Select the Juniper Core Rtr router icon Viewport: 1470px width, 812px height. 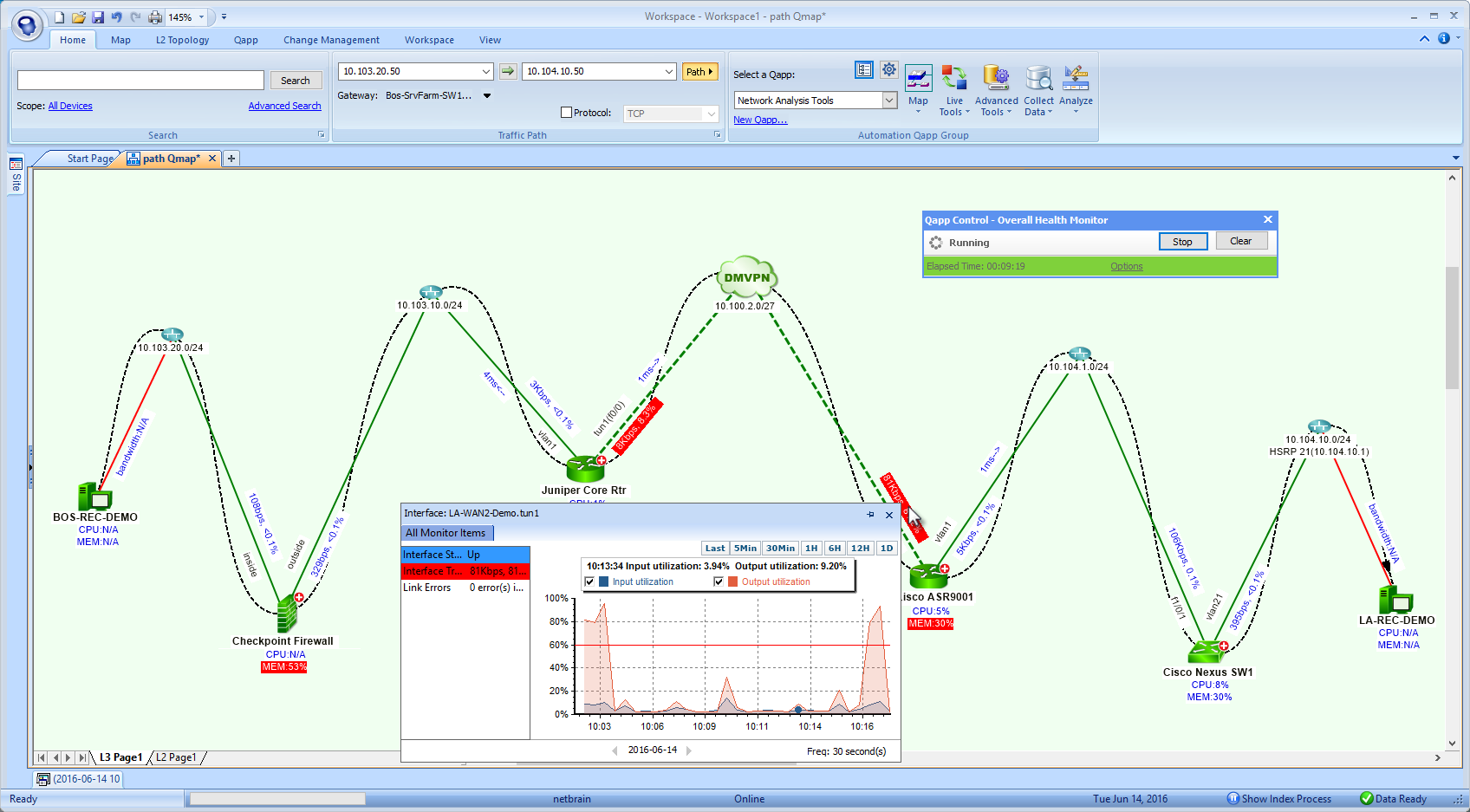tap(586, 469)
